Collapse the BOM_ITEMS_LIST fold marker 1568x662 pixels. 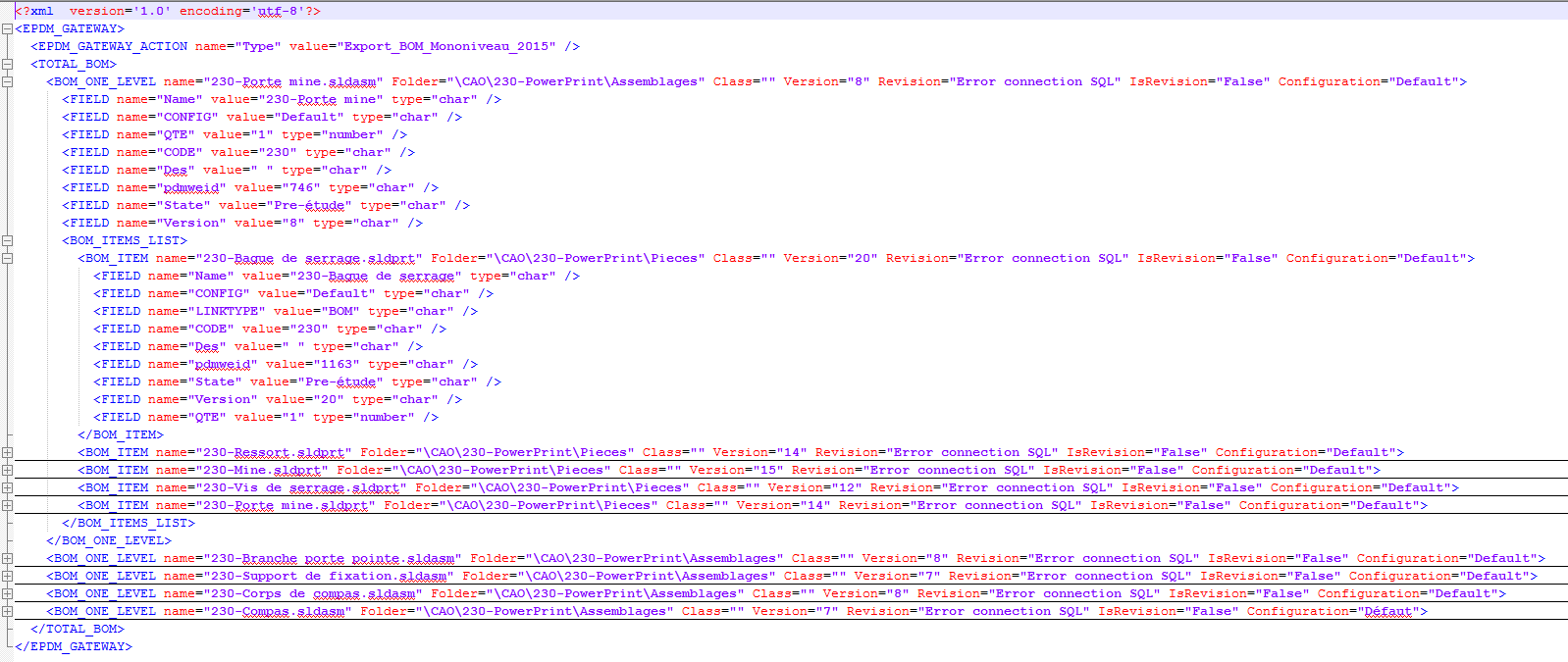(7, 240)
